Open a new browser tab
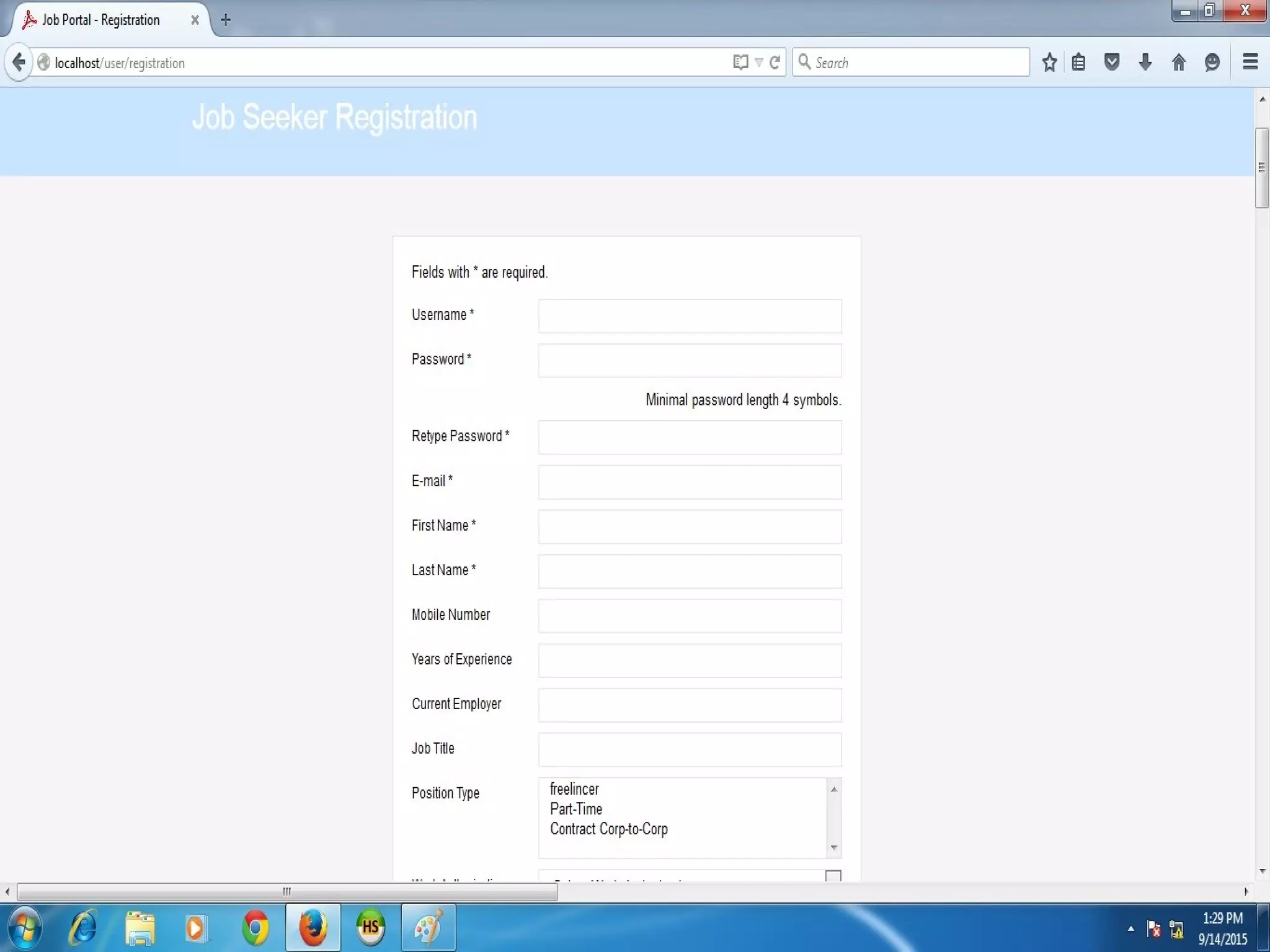 226,20
